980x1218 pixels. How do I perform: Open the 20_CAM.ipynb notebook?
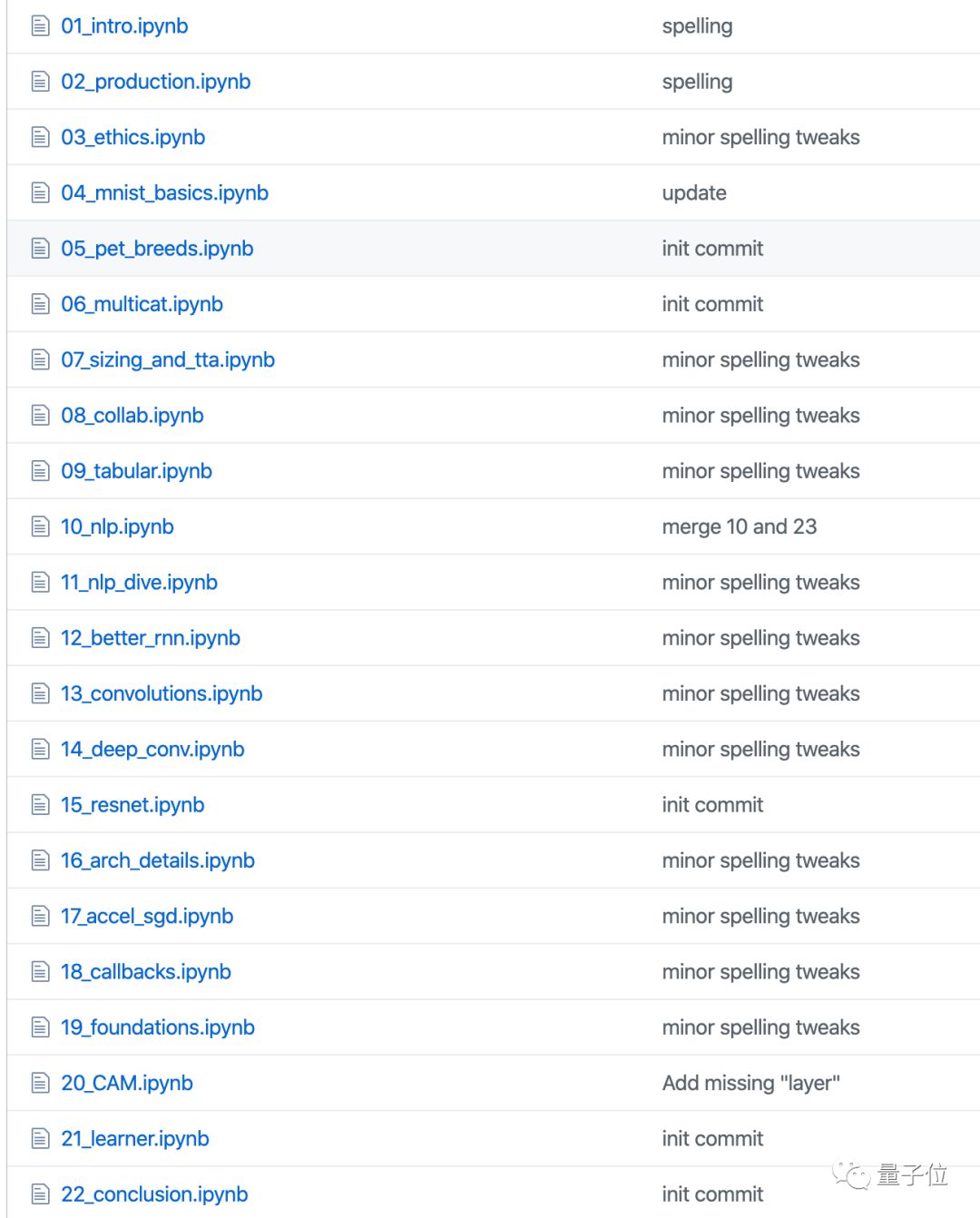pyautogui.click(x=126, y=1083)
